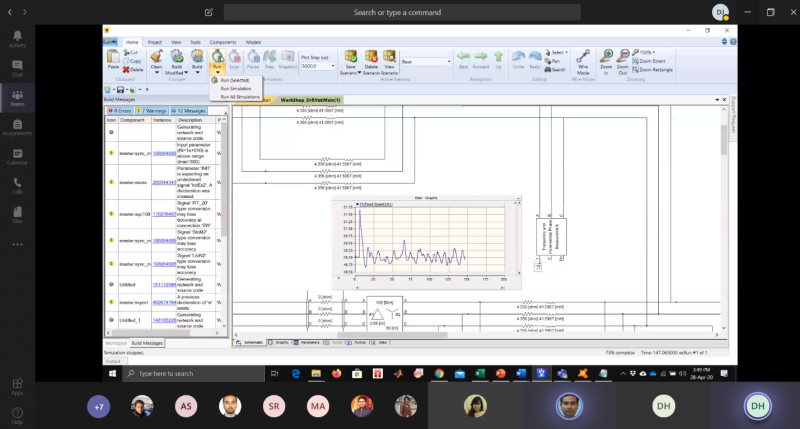The image size is (800, 429).
Task: Switch to the Workspace panel tab
Action: coord(116,343)
